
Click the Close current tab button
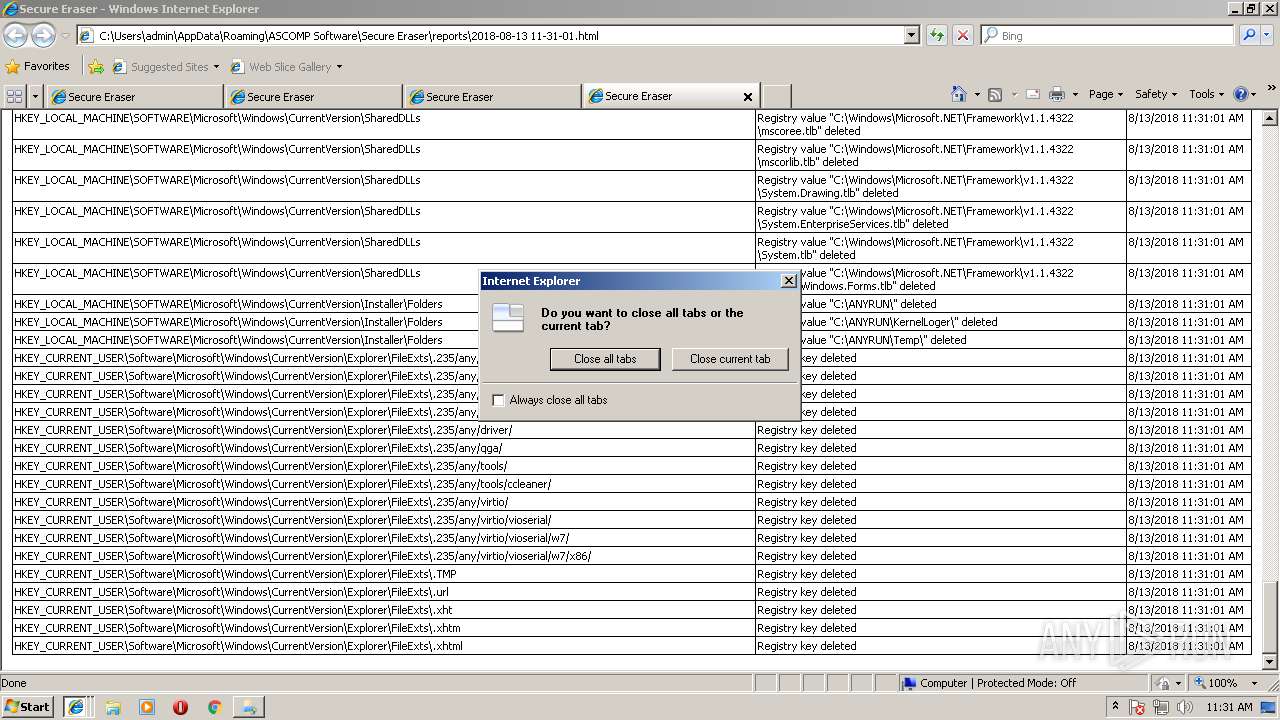tap(730, 359)
